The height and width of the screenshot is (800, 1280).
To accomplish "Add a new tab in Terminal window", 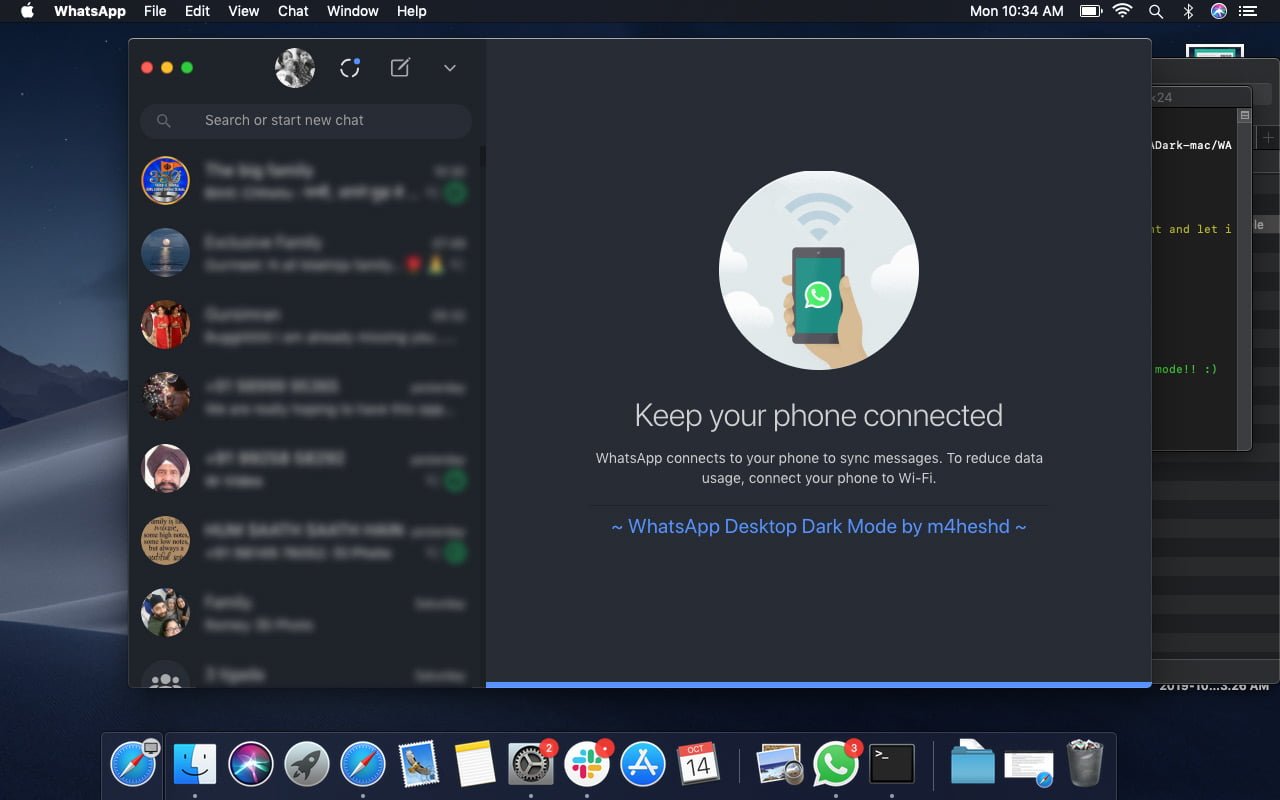I will [x=1268, y=138].
